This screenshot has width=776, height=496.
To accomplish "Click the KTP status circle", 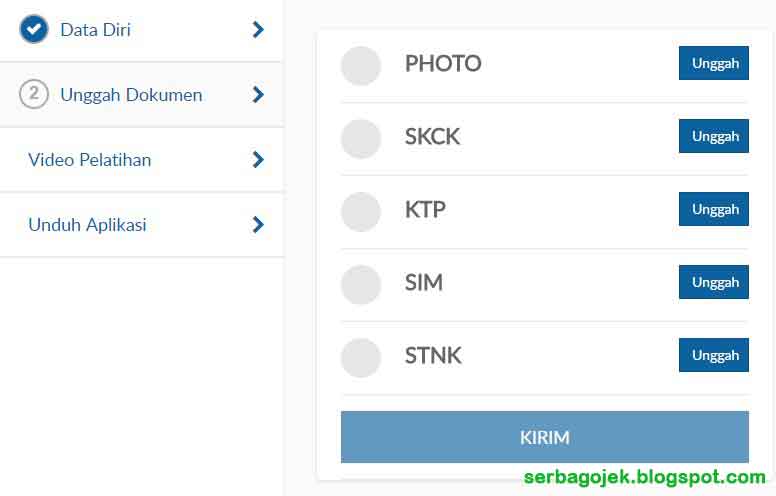I will [361, 211].
